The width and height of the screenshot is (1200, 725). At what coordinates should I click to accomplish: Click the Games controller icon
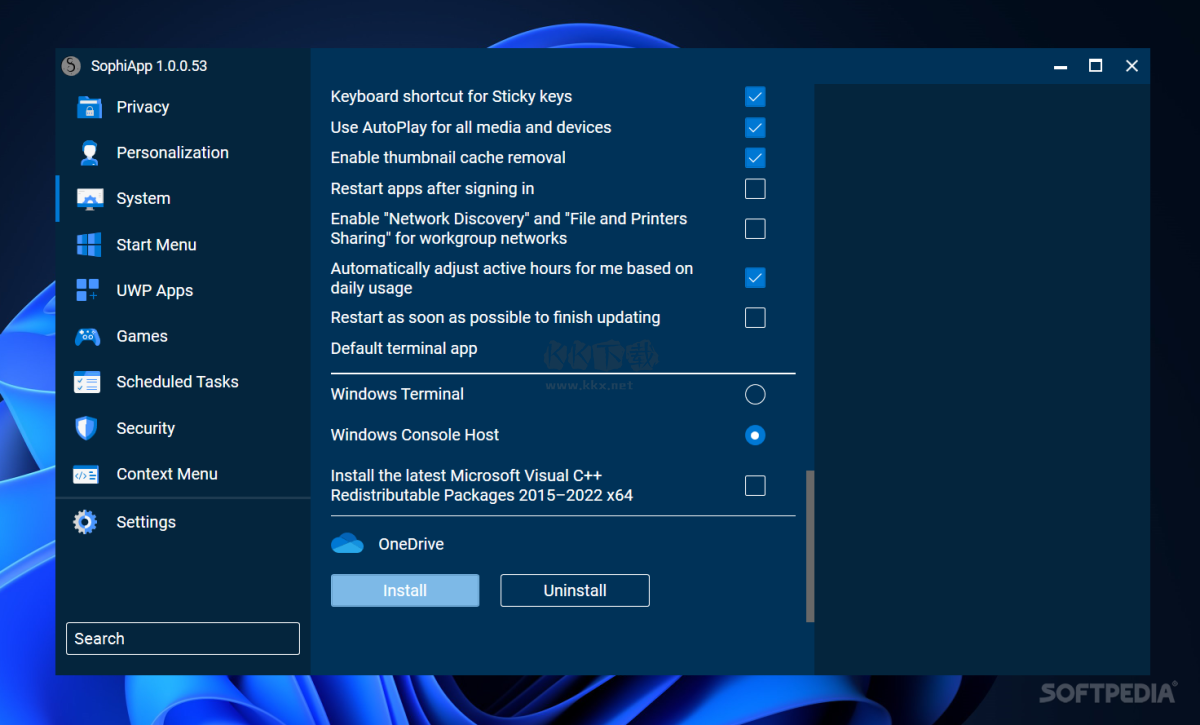[x=88, y=337]
